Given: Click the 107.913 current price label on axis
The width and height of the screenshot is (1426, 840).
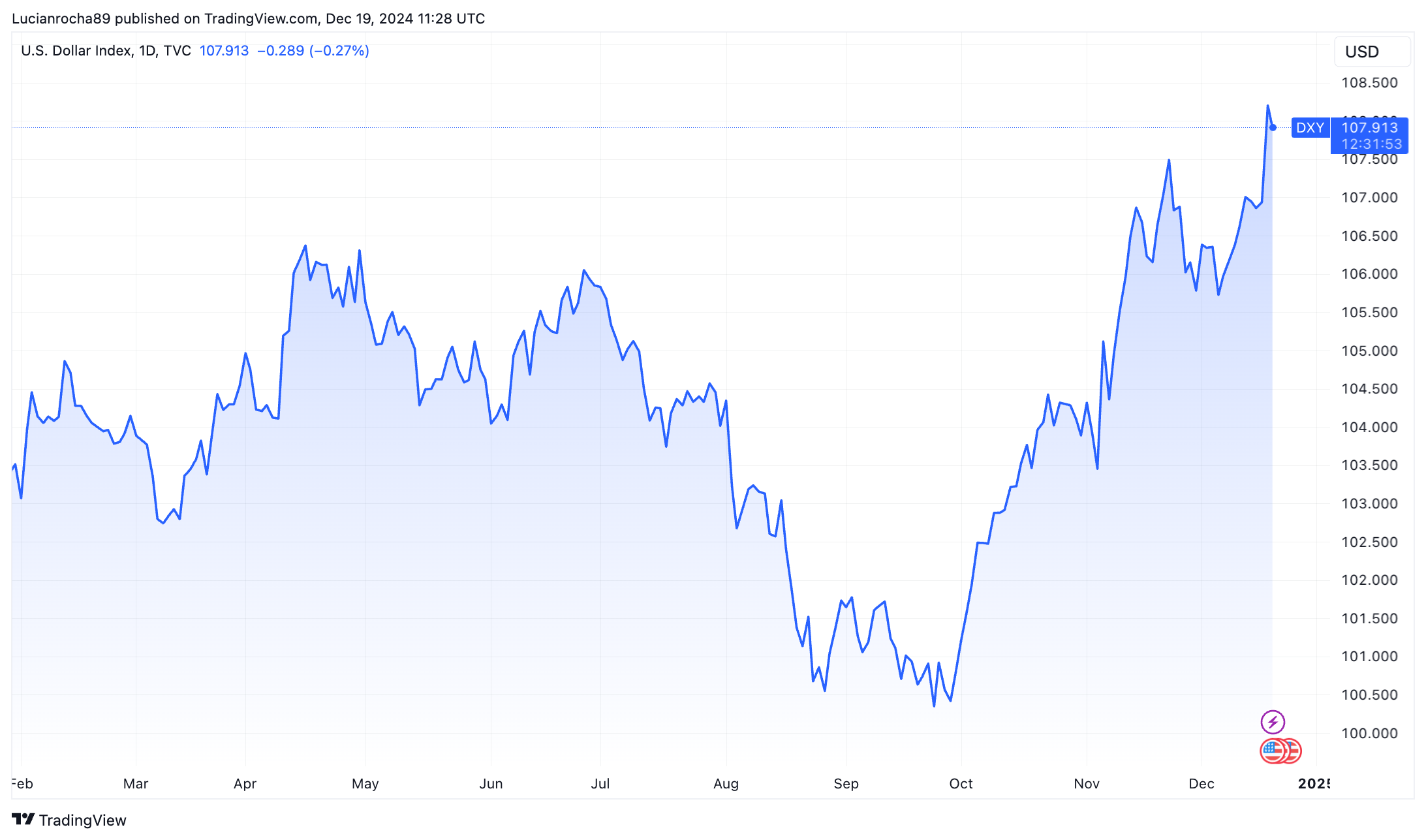Looking at the screenshot, I should (1369, 127).
